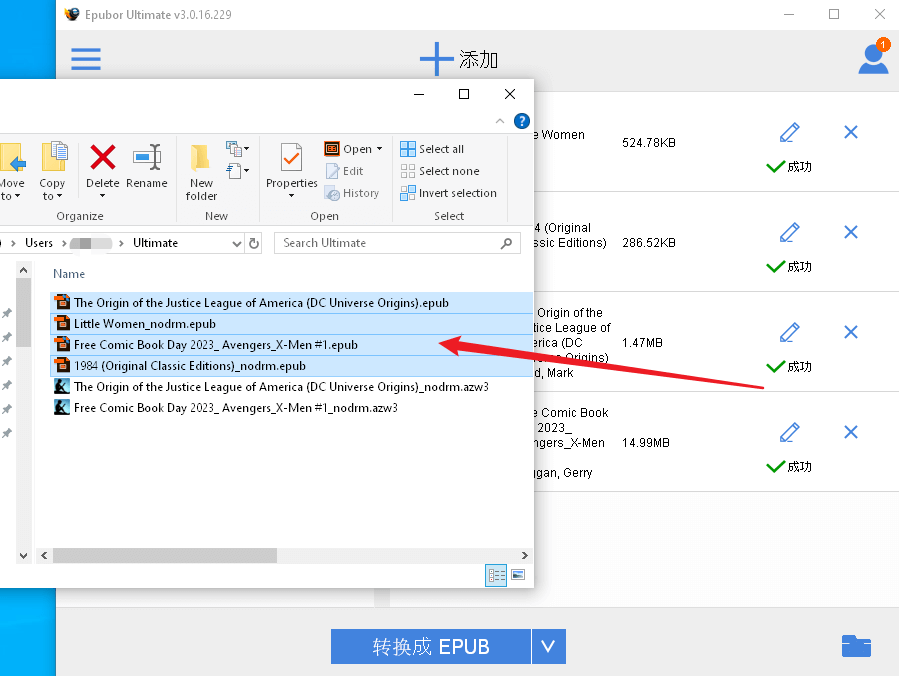This screenshot has width=899, height=676.
Task: Click the Copy to button
Action: (52, 171)
